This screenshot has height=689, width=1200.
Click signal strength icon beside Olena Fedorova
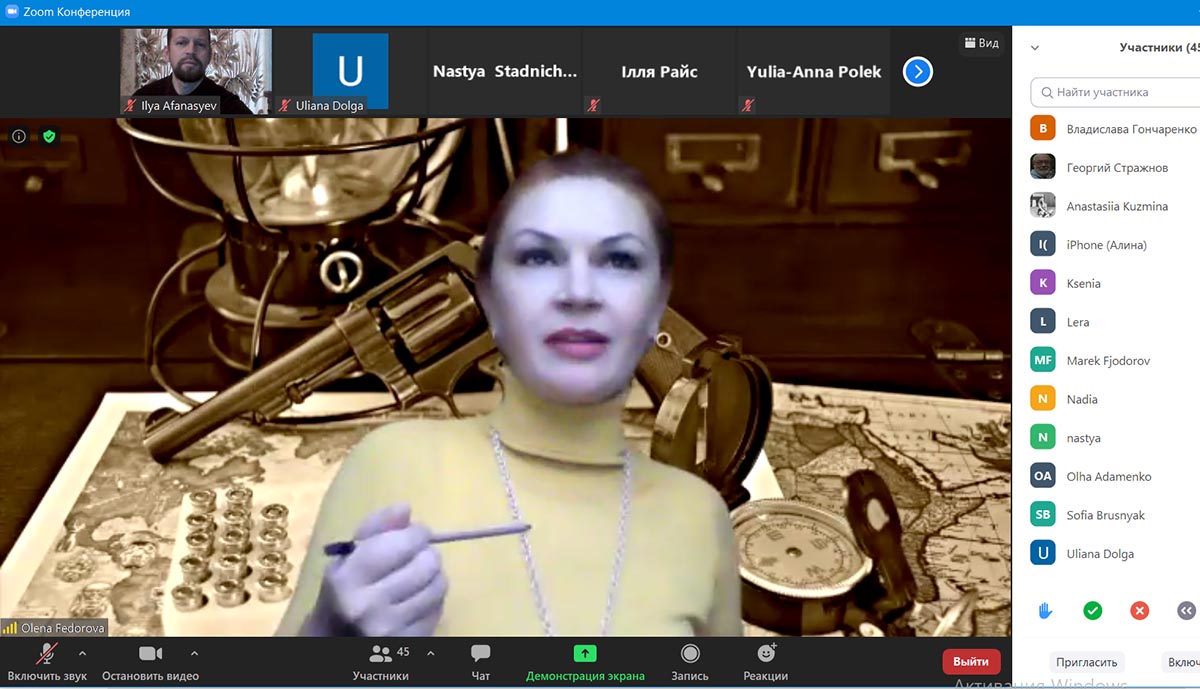(x=10, y=629)
